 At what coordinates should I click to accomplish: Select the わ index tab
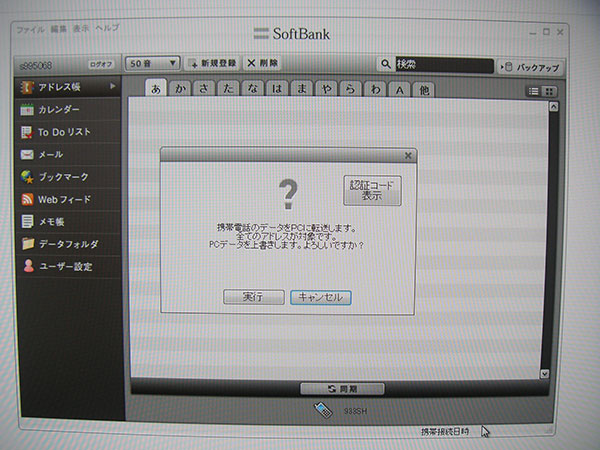[375, 90]
